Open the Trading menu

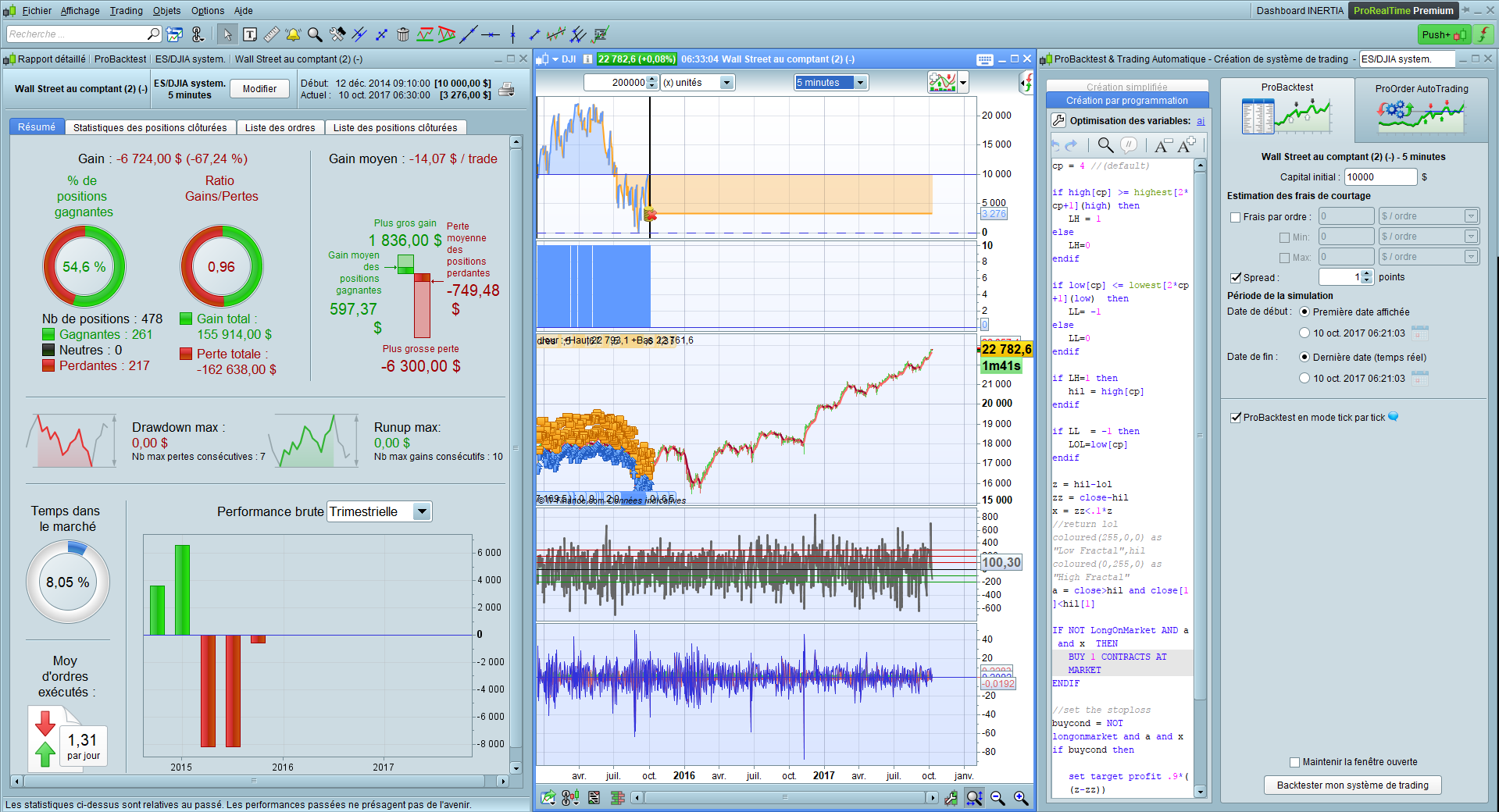(x=126, y=11)
